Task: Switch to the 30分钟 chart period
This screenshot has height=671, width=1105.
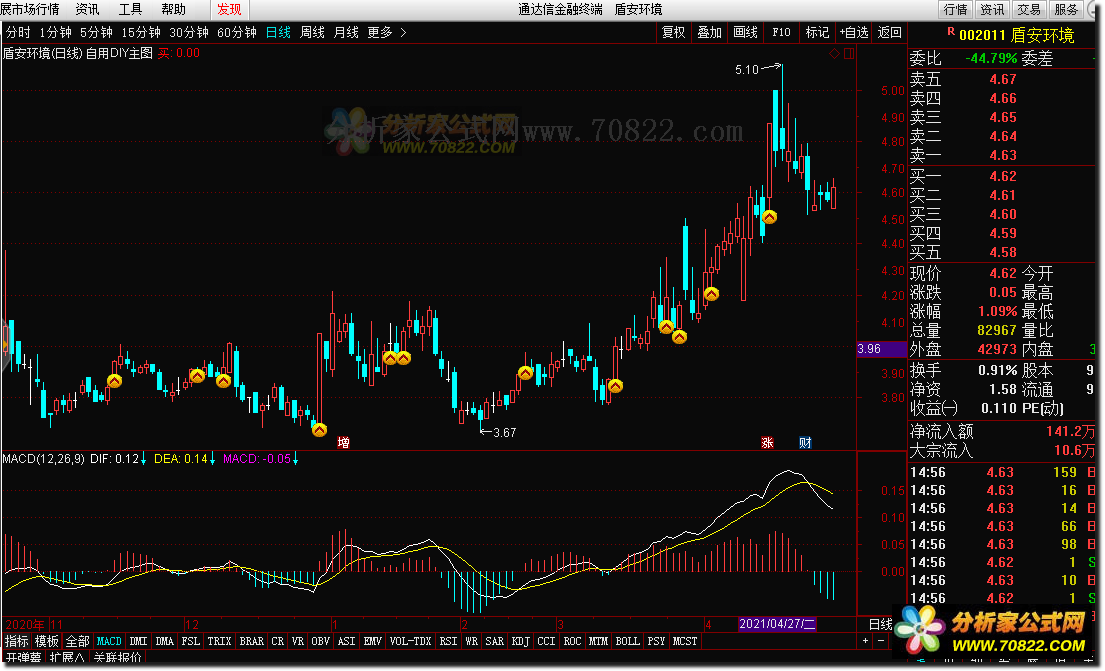Action: tap(189, 32)
